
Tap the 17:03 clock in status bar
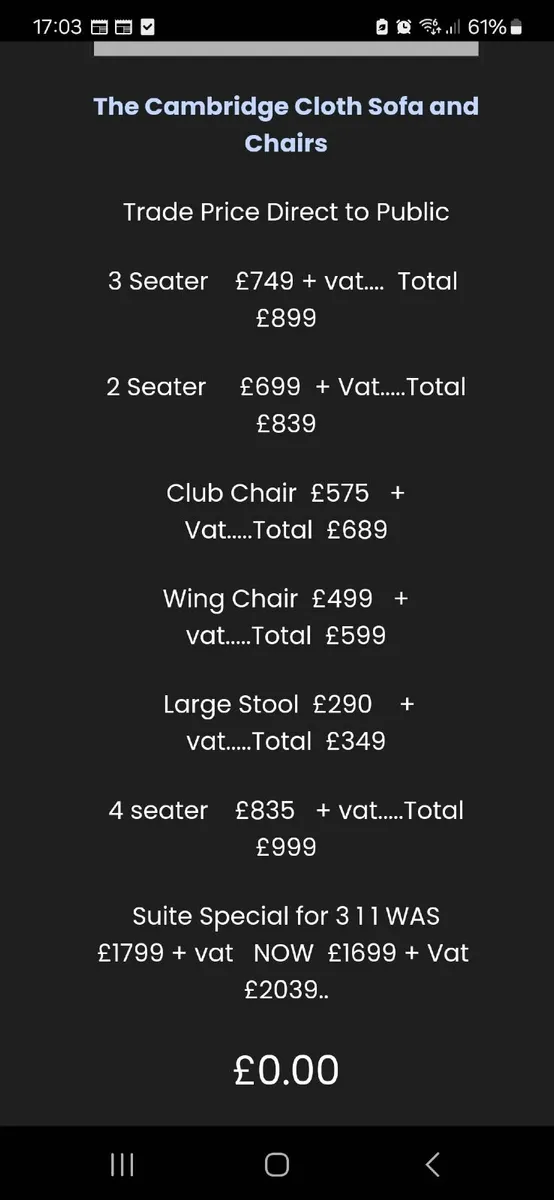57,27
